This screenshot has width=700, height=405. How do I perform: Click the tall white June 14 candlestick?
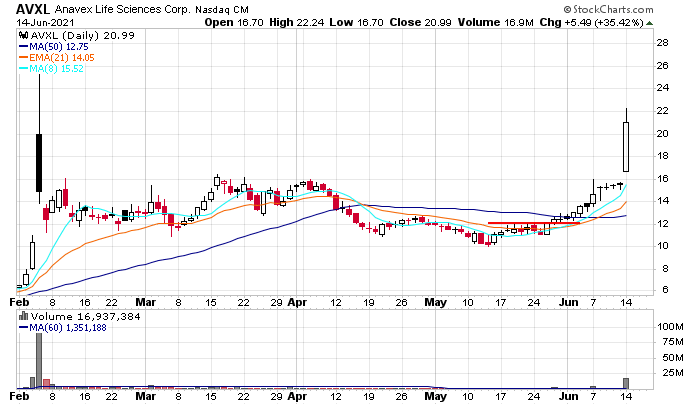[x=626, y=147]
